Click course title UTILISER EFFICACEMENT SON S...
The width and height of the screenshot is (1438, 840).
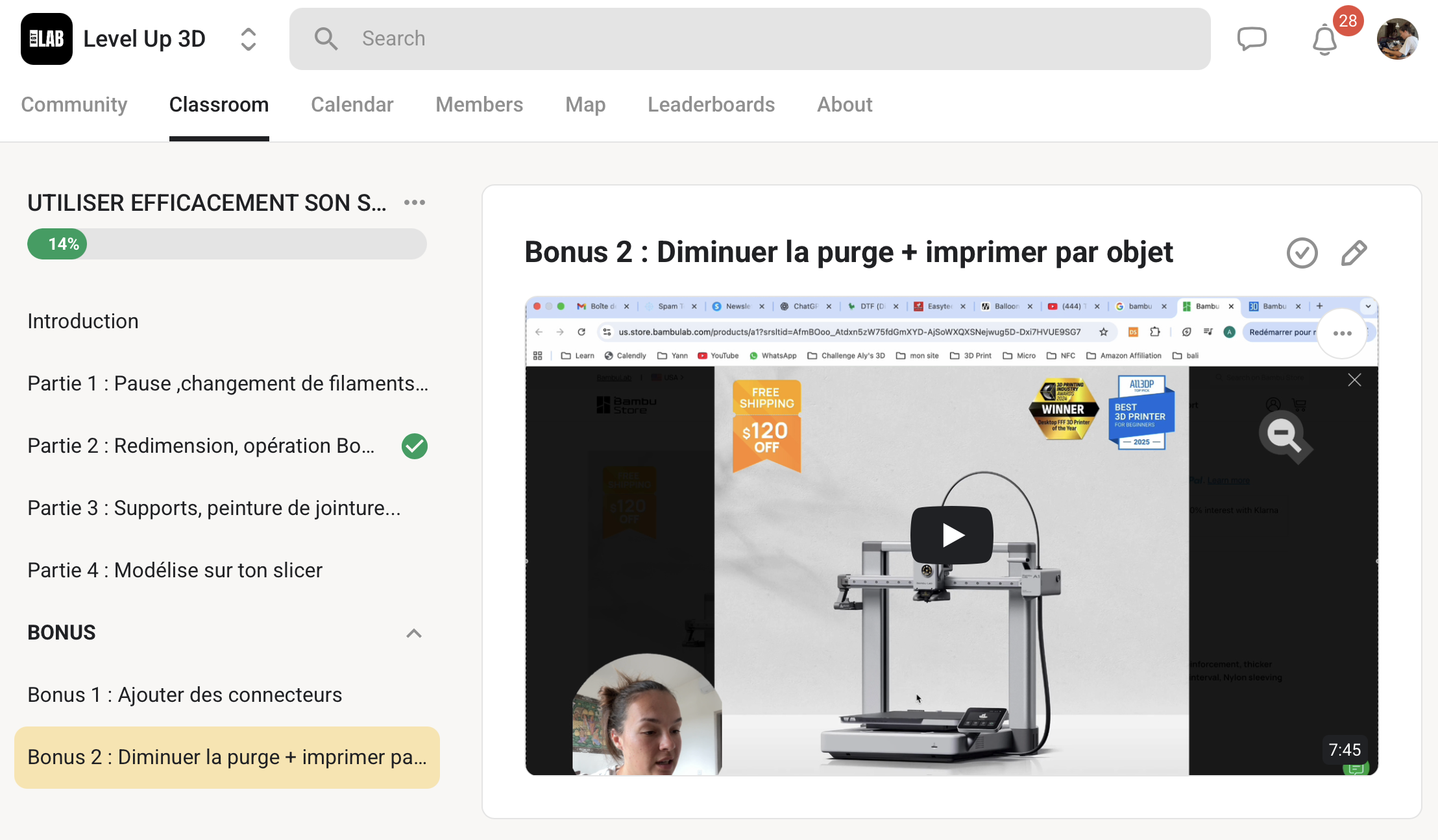(207, 203)
